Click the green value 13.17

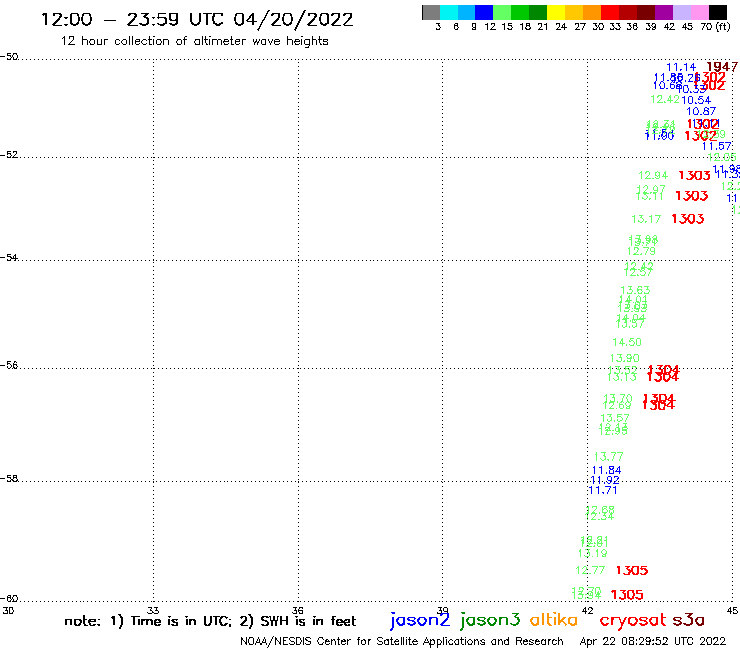(x=647, y=219)
